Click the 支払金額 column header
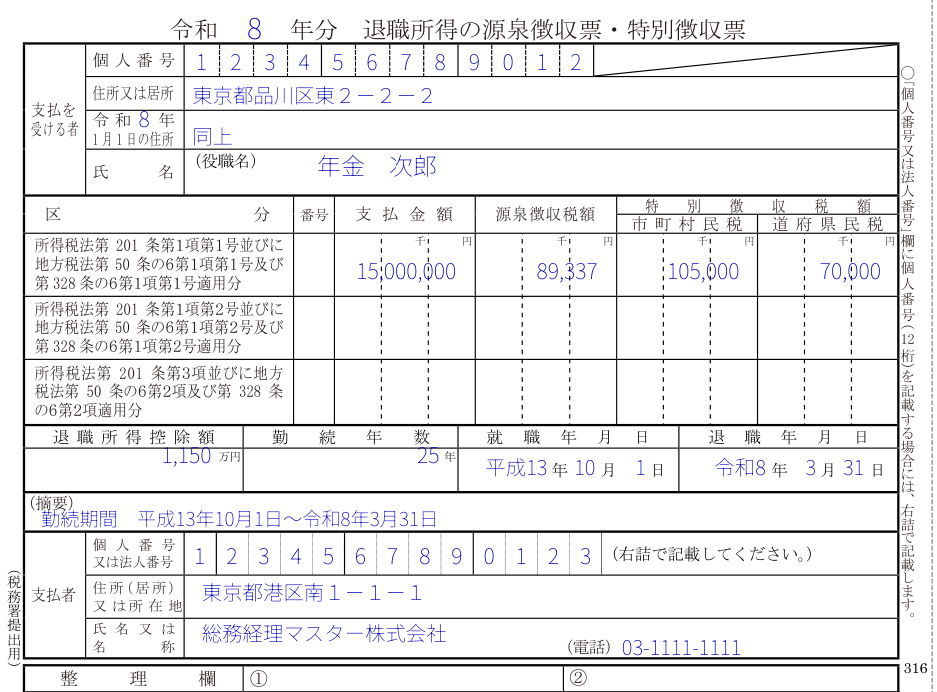 click(405, 214)
